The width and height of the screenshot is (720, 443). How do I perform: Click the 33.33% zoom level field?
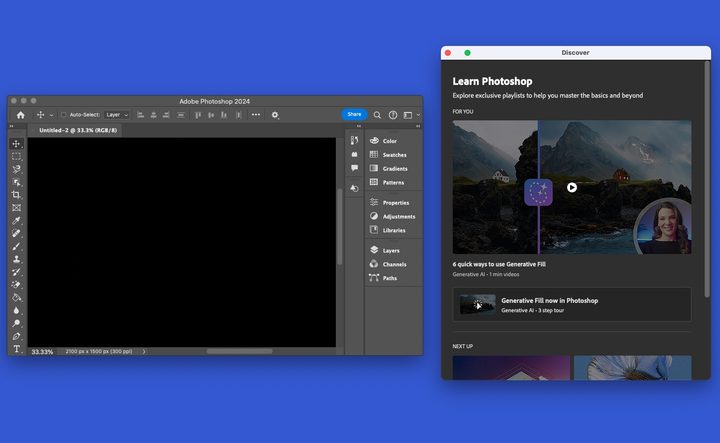42,352
